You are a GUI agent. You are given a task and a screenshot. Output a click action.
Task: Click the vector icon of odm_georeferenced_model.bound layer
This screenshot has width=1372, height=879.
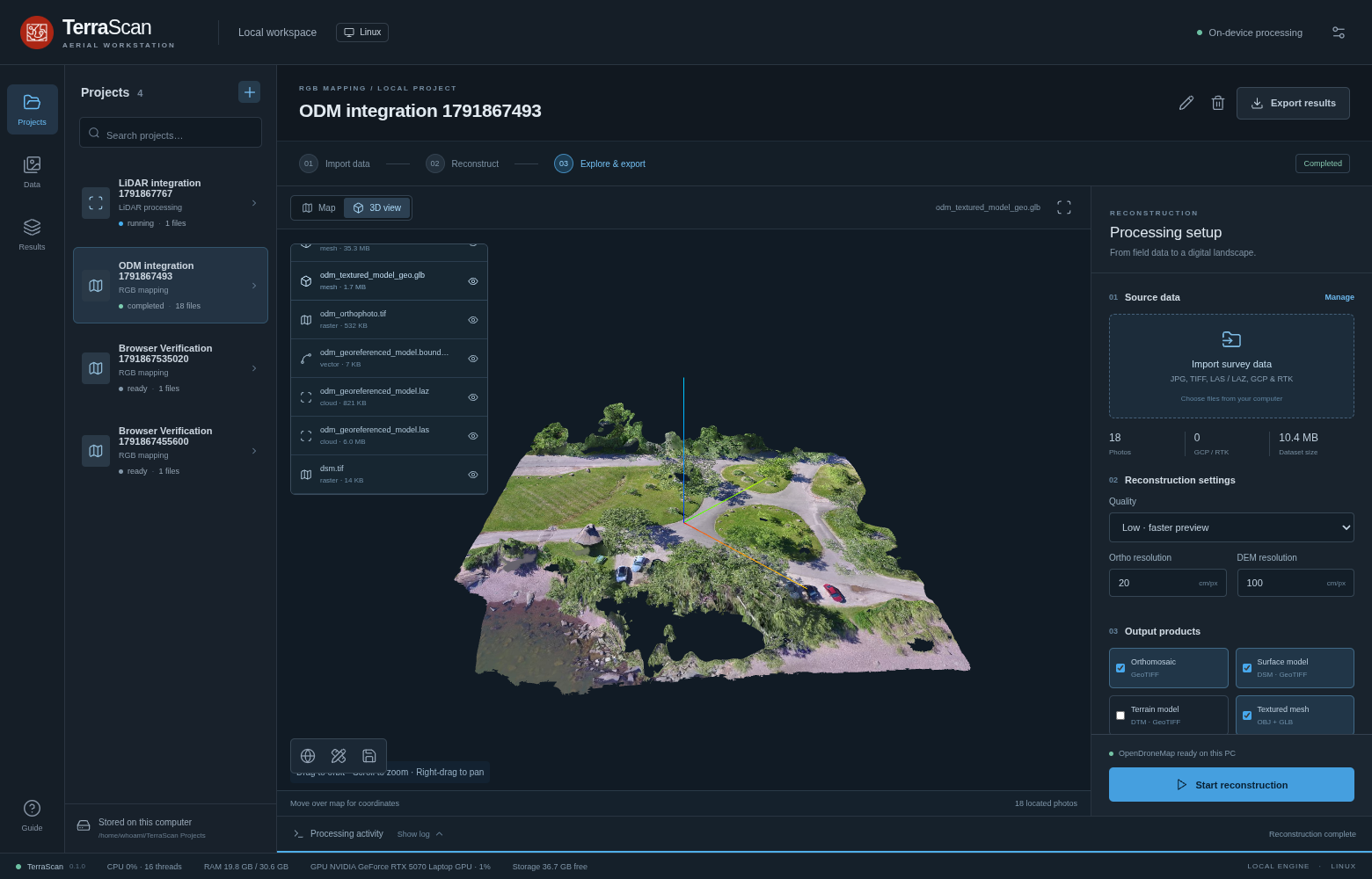tap(306, 359)
